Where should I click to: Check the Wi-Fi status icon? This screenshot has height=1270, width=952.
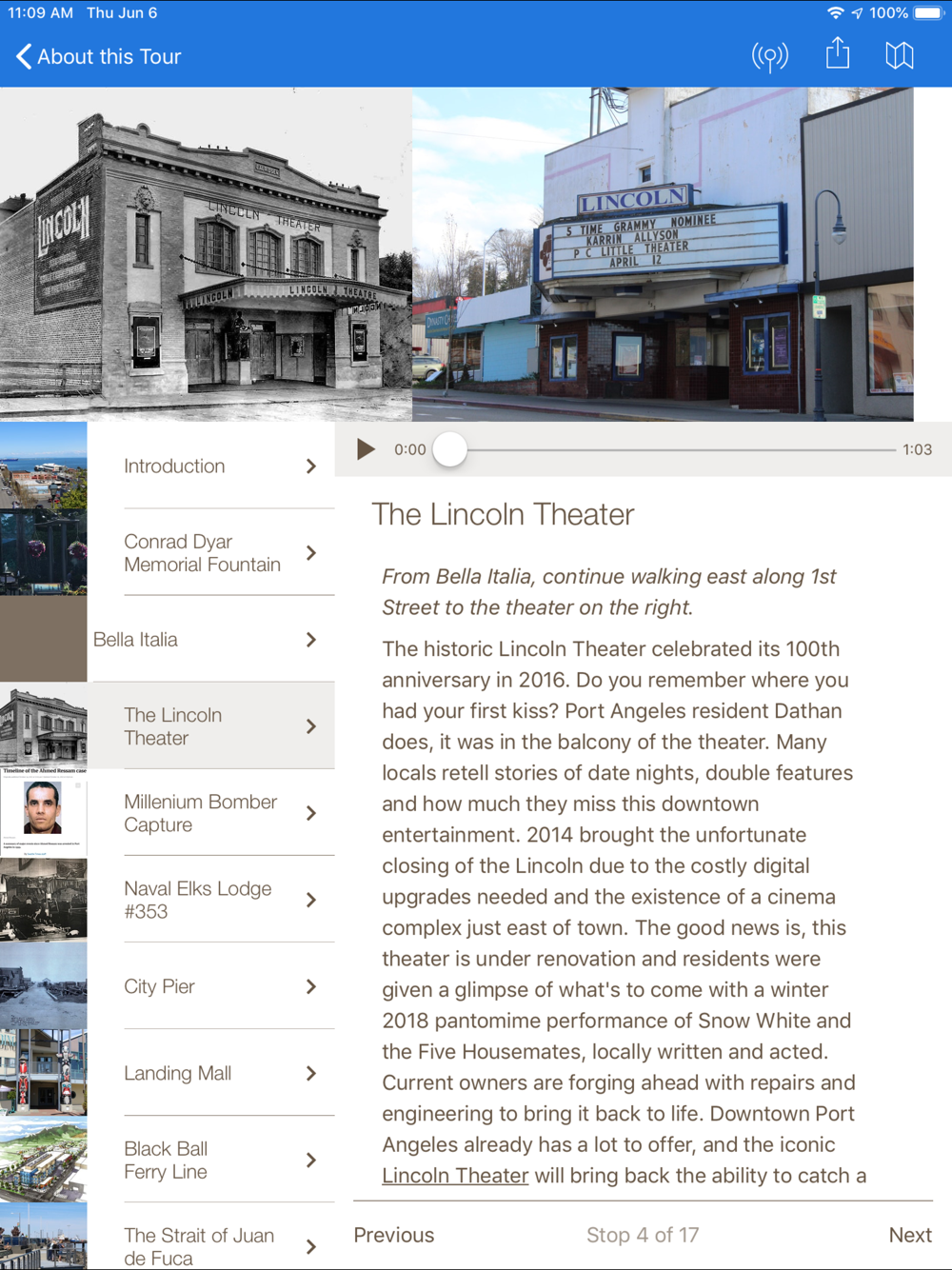[835, 13]
